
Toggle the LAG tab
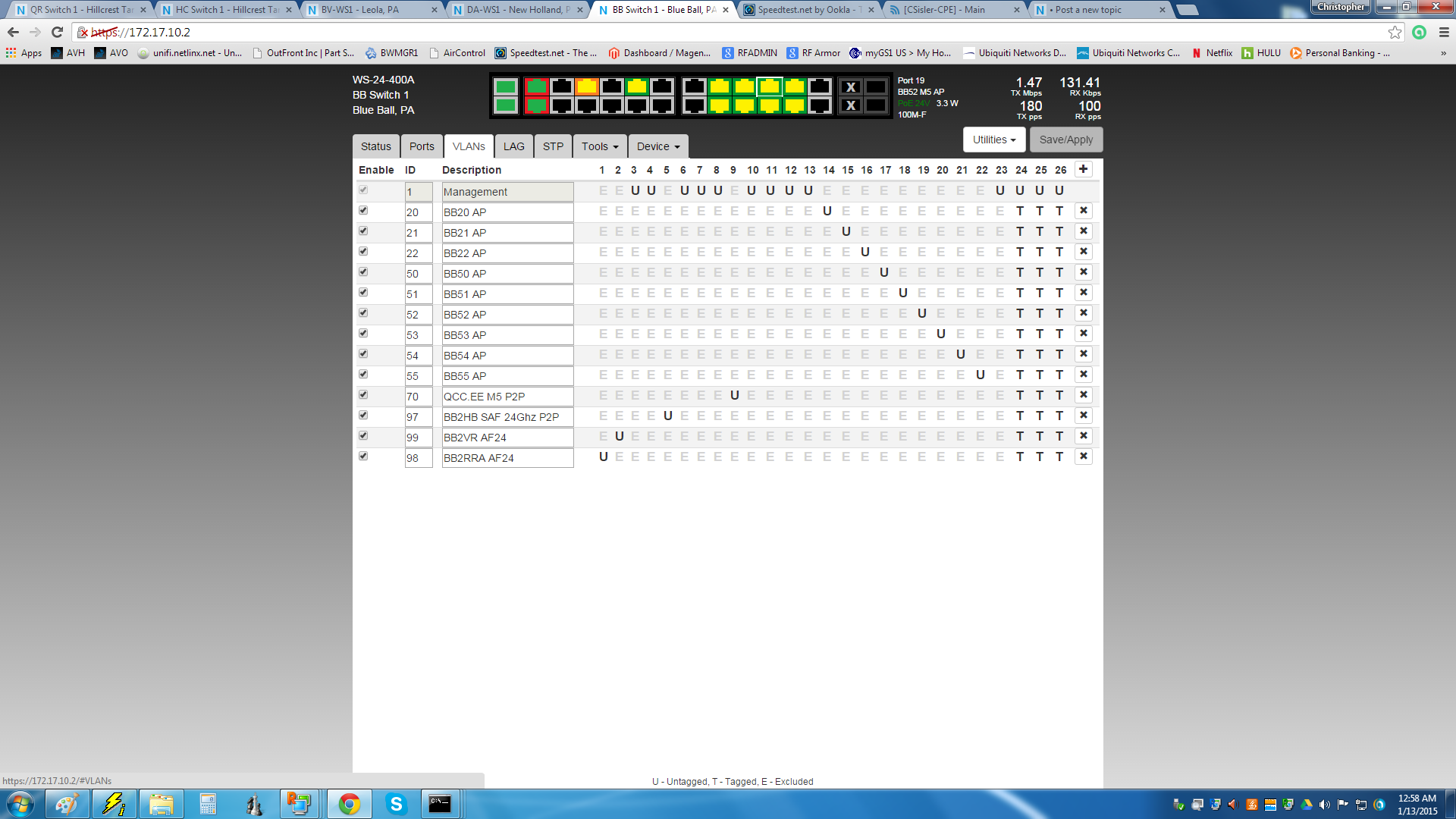pos(513,146)
